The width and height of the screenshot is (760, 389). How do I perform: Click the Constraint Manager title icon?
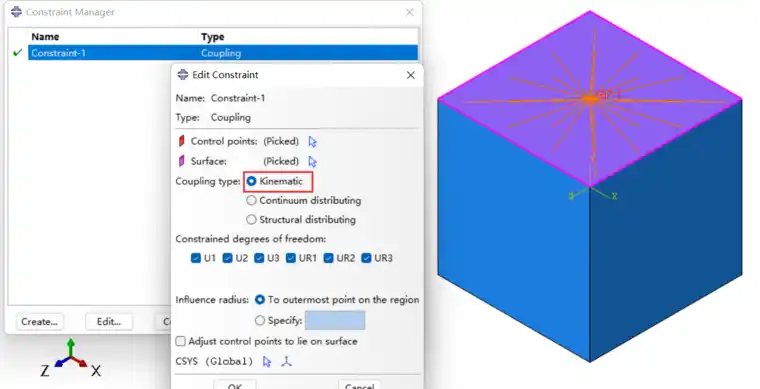click(16, 12)
